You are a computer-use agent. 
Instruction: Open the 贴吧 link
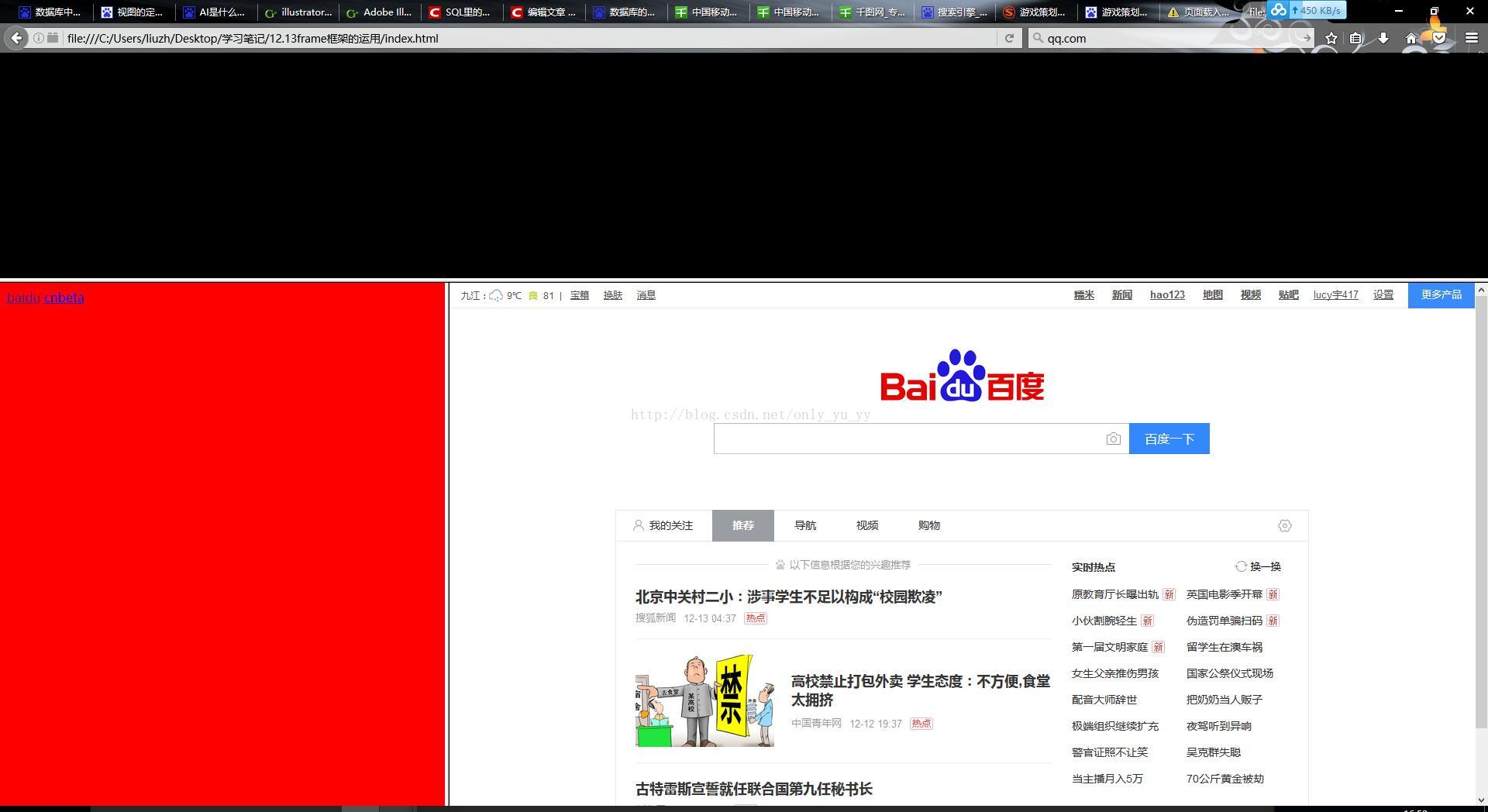click(1289, 295)
